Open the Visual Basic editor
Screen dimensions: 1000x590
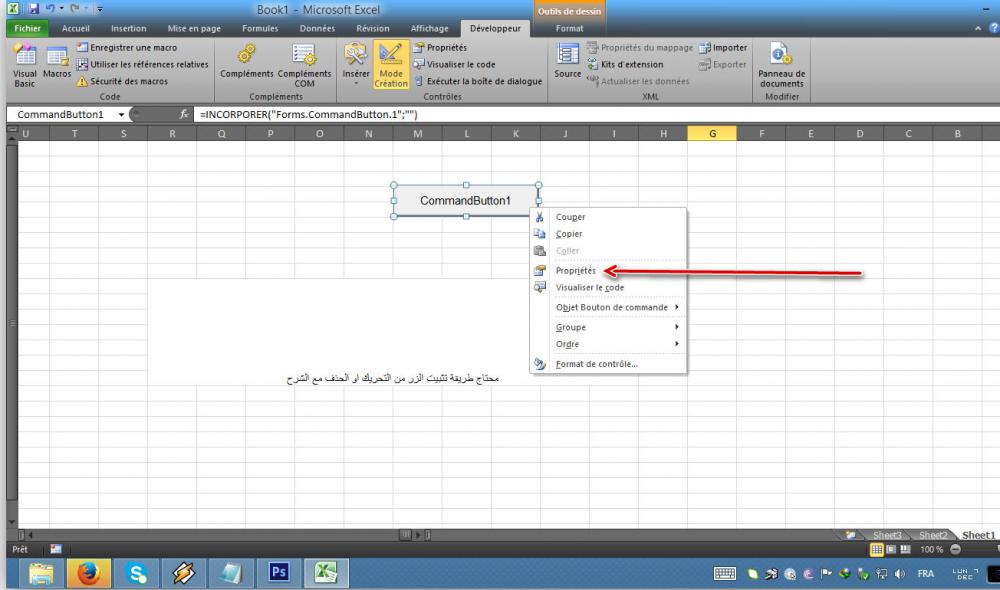tap(25, 66)
